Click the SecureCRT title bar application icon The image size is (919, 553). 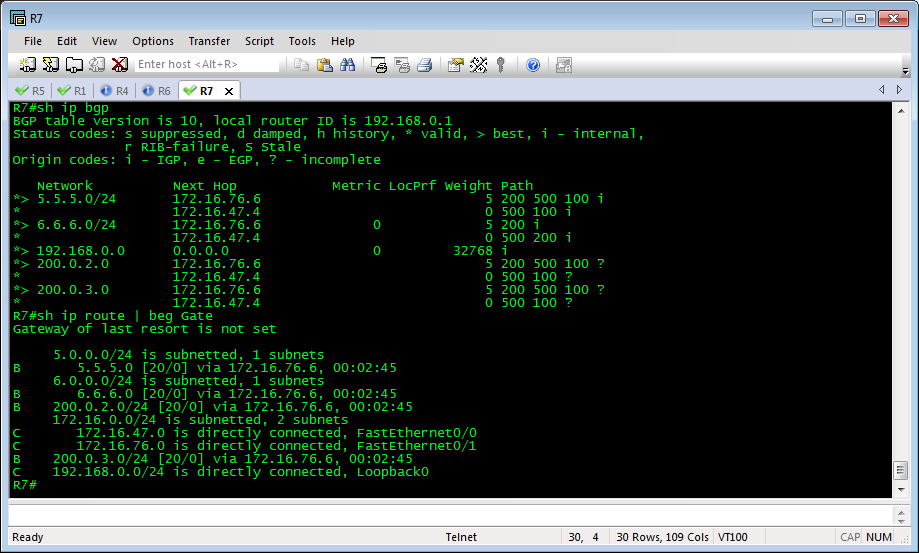click(18, 18)
